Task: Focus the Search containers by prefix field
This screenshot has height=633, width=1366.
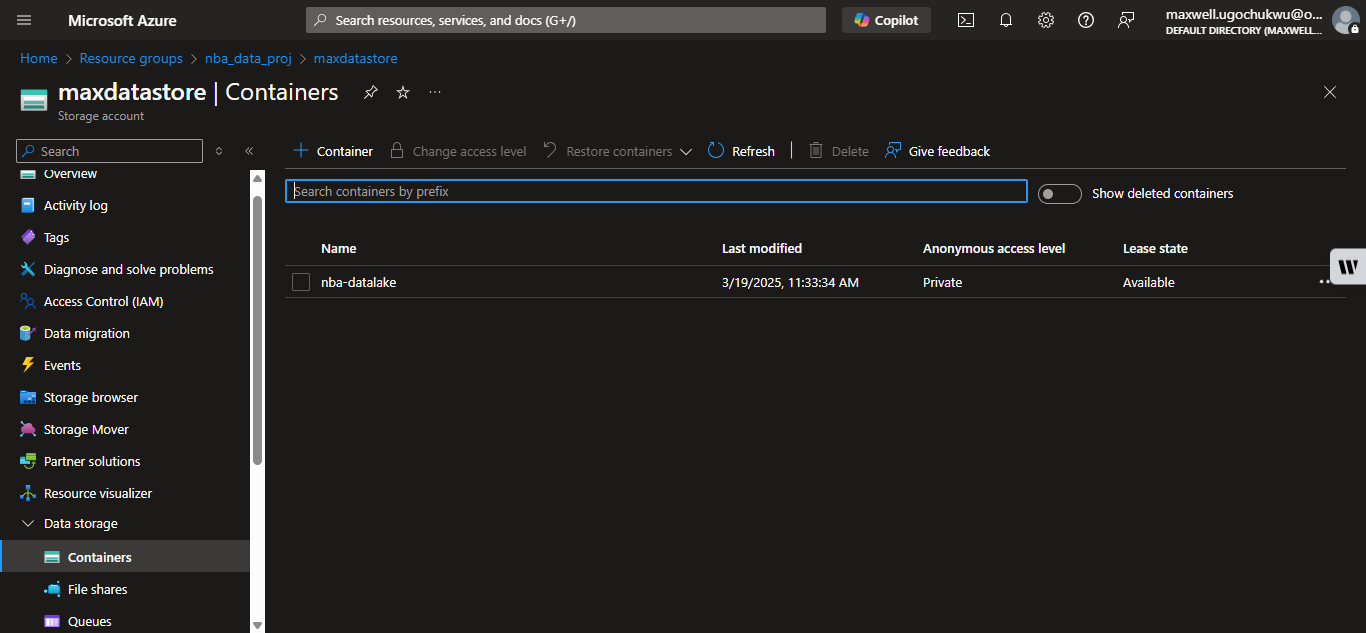Action: (x=656, y=191)
